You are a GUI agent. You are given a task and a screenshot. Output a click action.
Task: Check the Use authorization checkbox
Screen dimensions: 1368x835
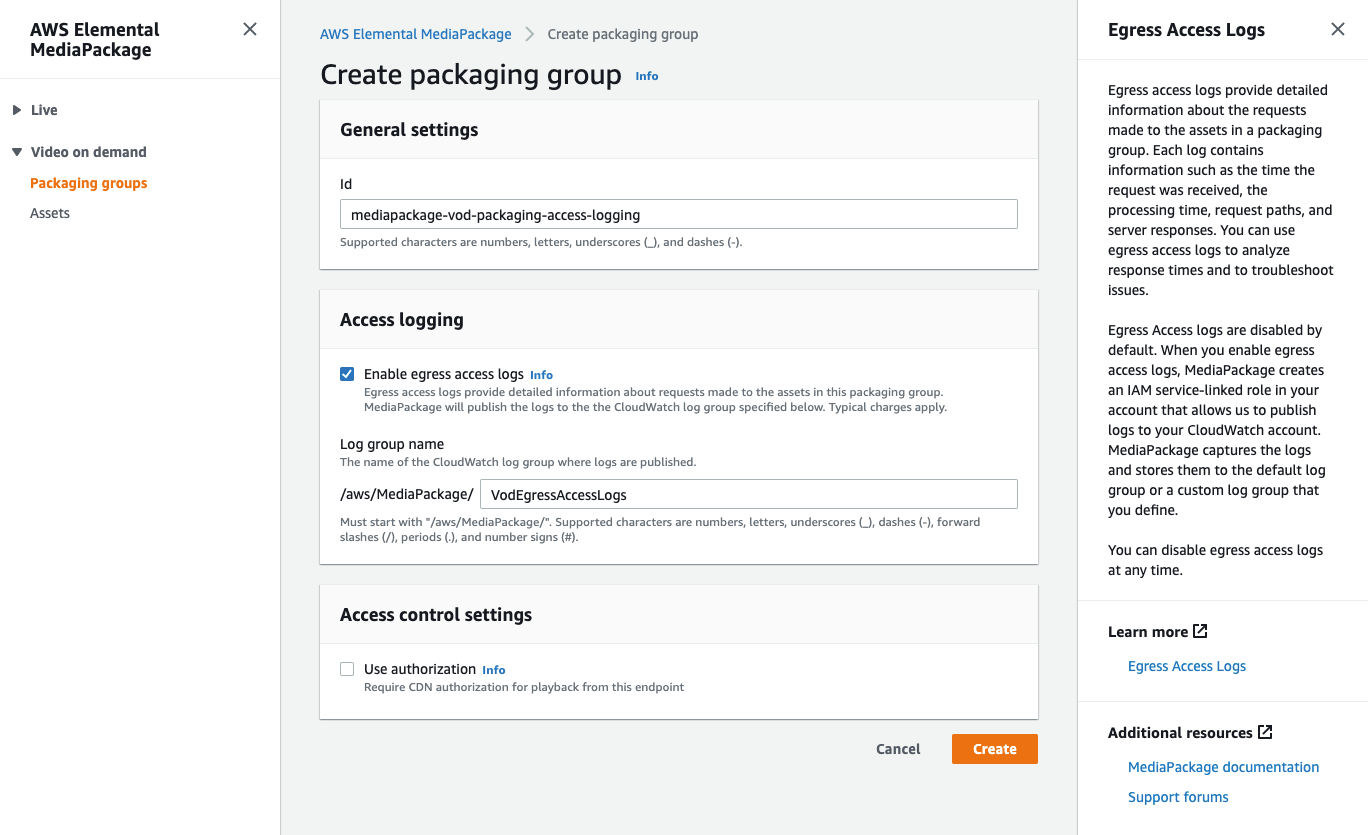(347, 669)
